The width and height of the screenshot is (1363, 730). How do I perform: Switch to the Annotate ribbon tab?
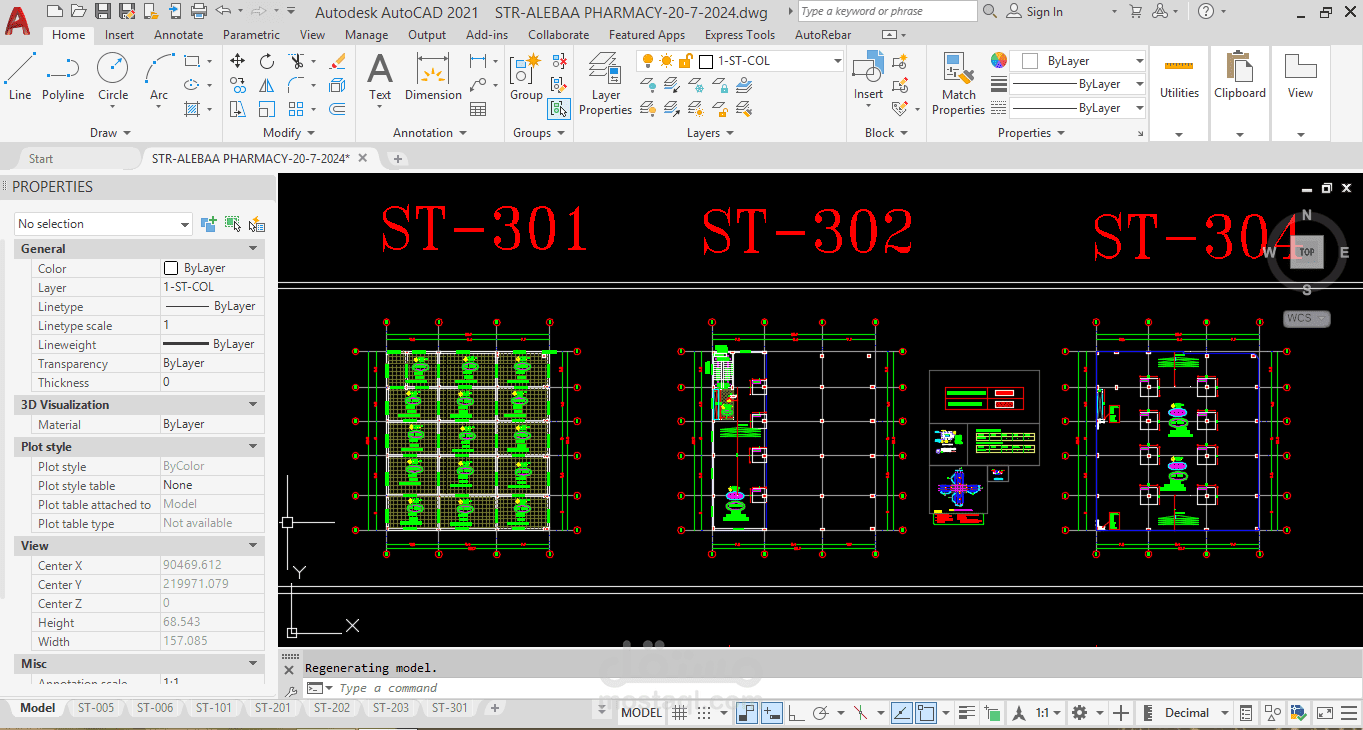[x=178, y=34]
